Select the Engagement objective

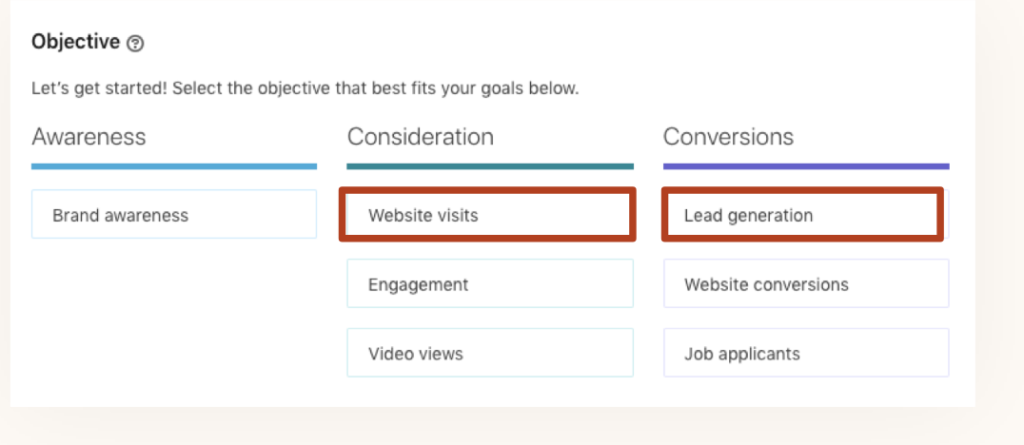pos(490,284)
